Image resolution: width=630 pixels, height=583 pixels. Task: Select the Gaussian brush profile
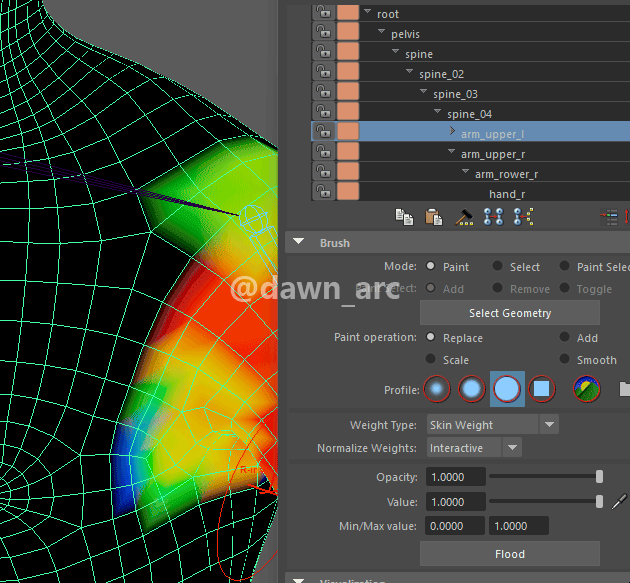437,388
